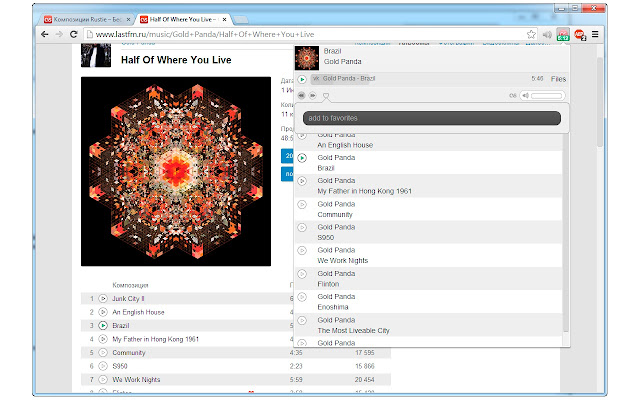640x400 pixels.
Task: Play An English House in popup playlist
Action: (x=302, y=136)
